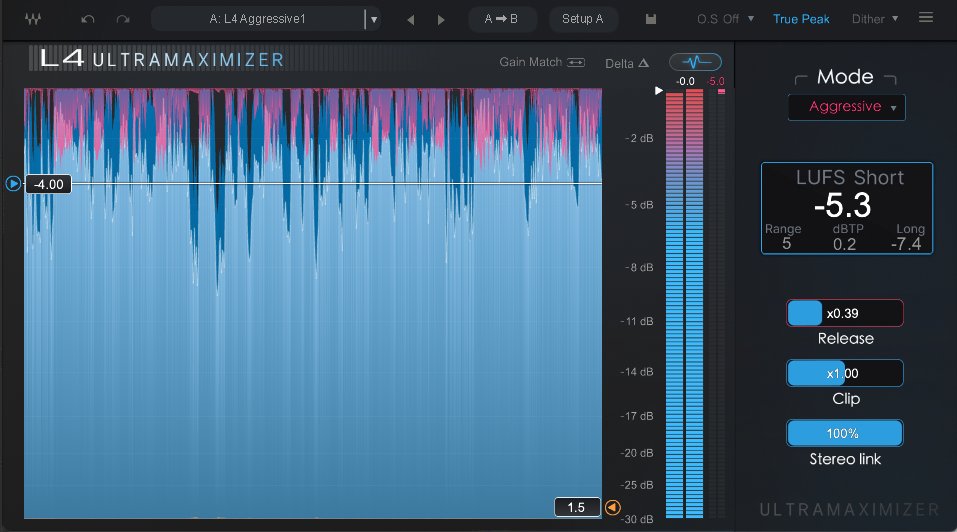Click the Mode label

pos(845,77)
